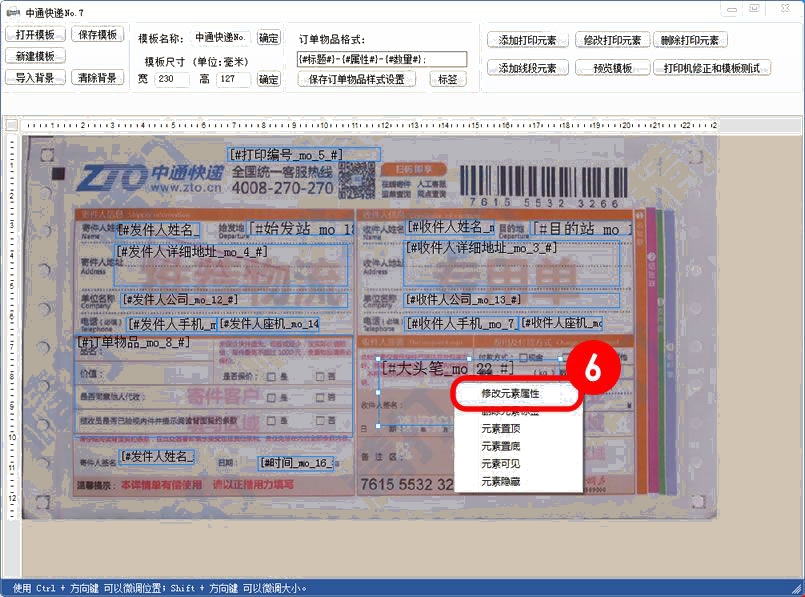This screenshot has height=597, width=805.
Task: Import a background image with 导入背景
Action: pyautogui.click(x=33, y=79)
